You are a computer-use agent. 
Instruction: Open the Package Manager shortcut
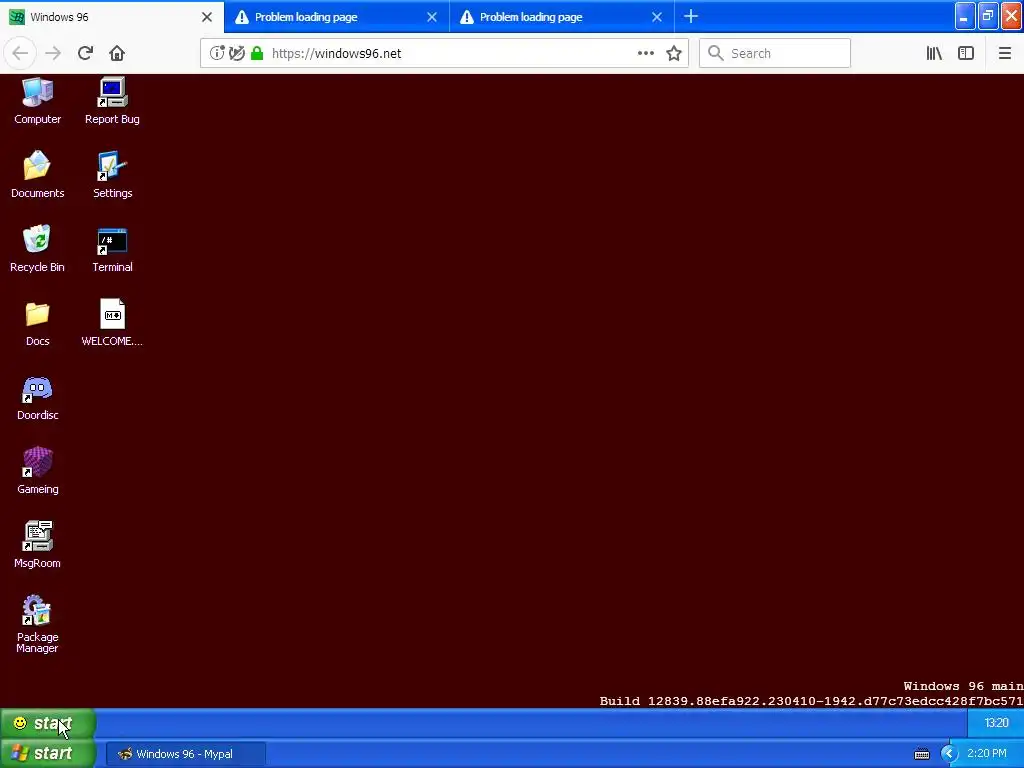tap(37, 624)
